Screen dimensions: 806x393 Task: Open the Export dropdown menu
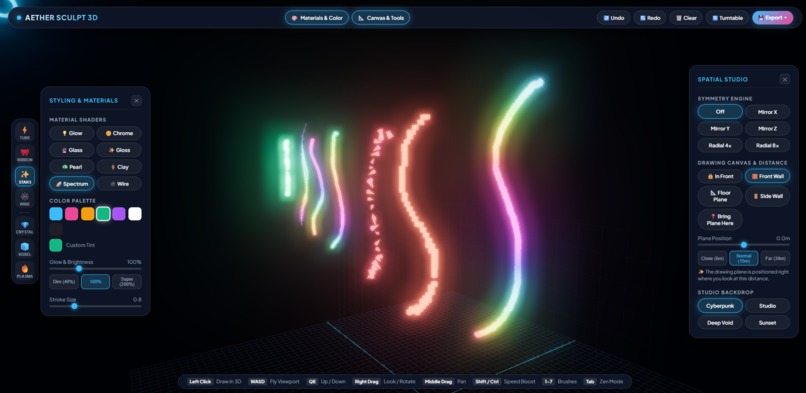click(x=773, y=18)
